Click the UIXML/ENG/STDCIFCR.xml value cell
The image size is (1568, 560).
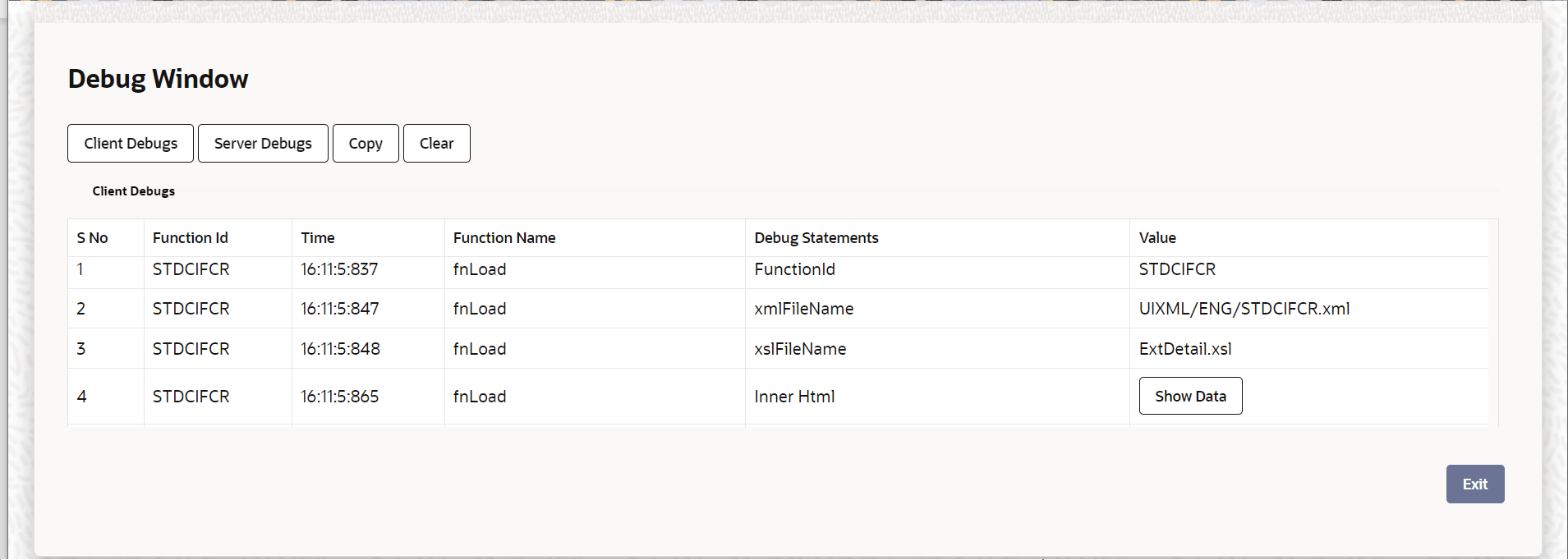pyautogui.click(x=1244, y=309)
